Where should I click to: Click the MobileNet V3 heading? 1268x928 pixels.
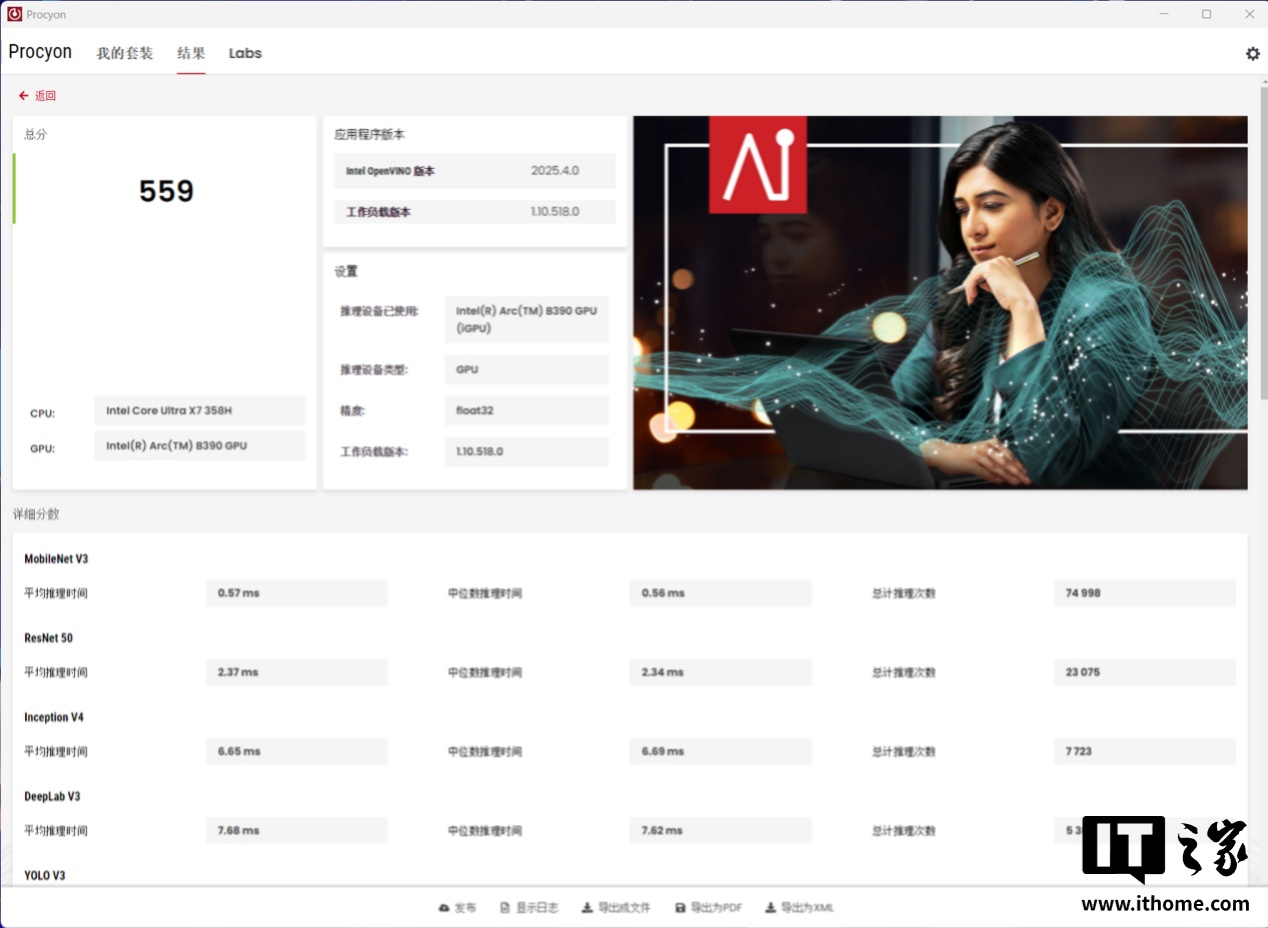coord(56,559)
